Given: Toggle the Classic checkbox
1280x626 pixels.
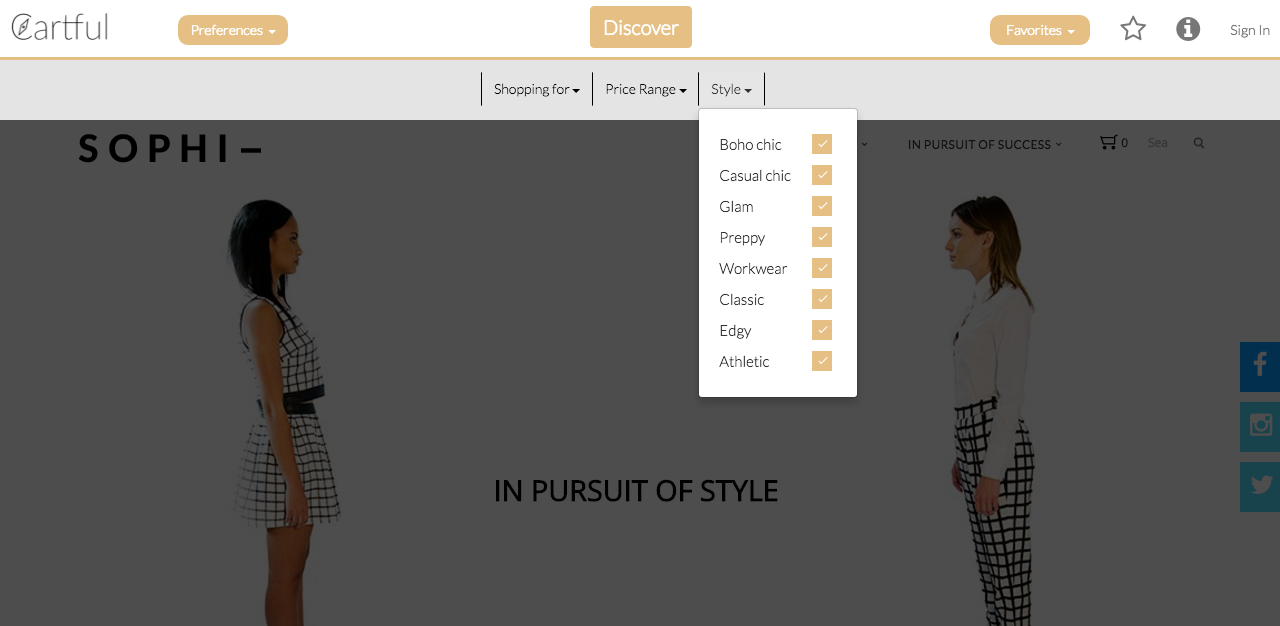Looking at the screenshot, I should click(x=822, y=299).
